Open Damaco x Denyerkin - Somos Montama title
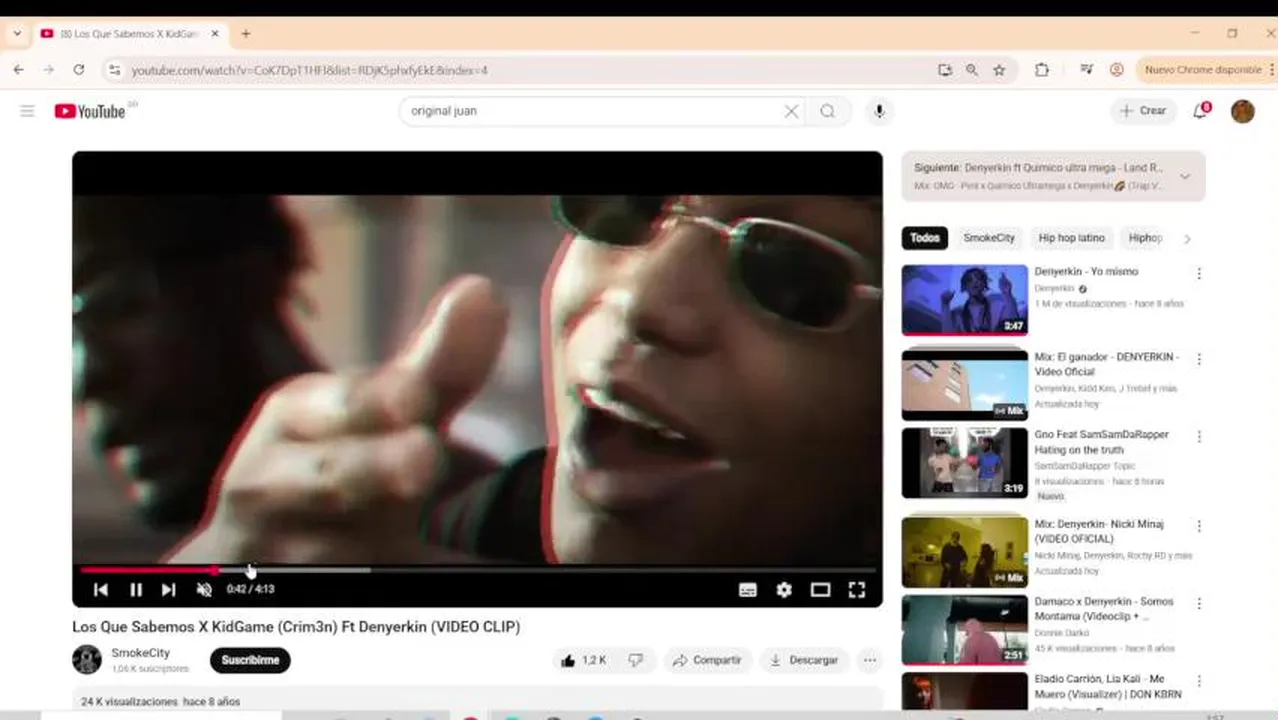The width and height of the screenshot is (1278, 720). pos(1105,609)
